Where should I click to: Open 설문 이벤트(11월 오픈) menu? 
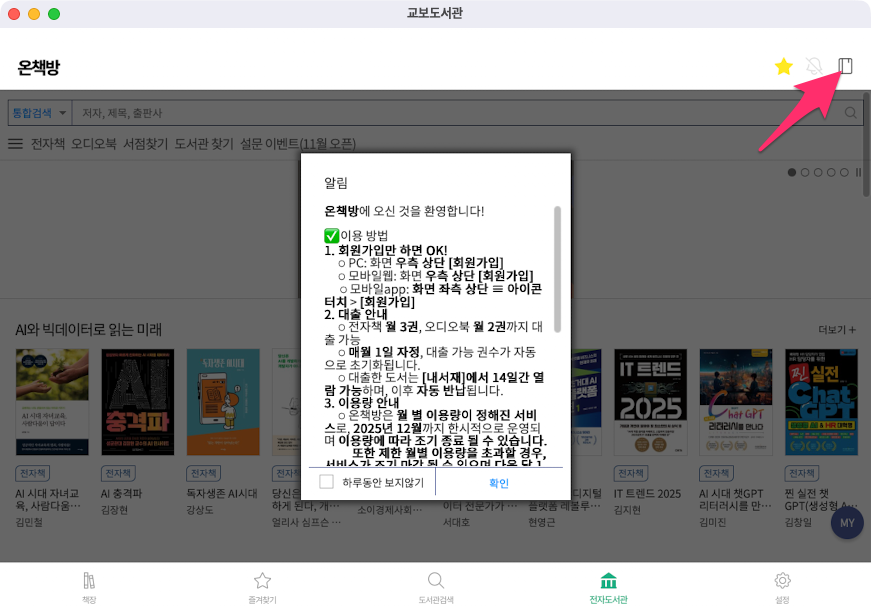point(298,144)
